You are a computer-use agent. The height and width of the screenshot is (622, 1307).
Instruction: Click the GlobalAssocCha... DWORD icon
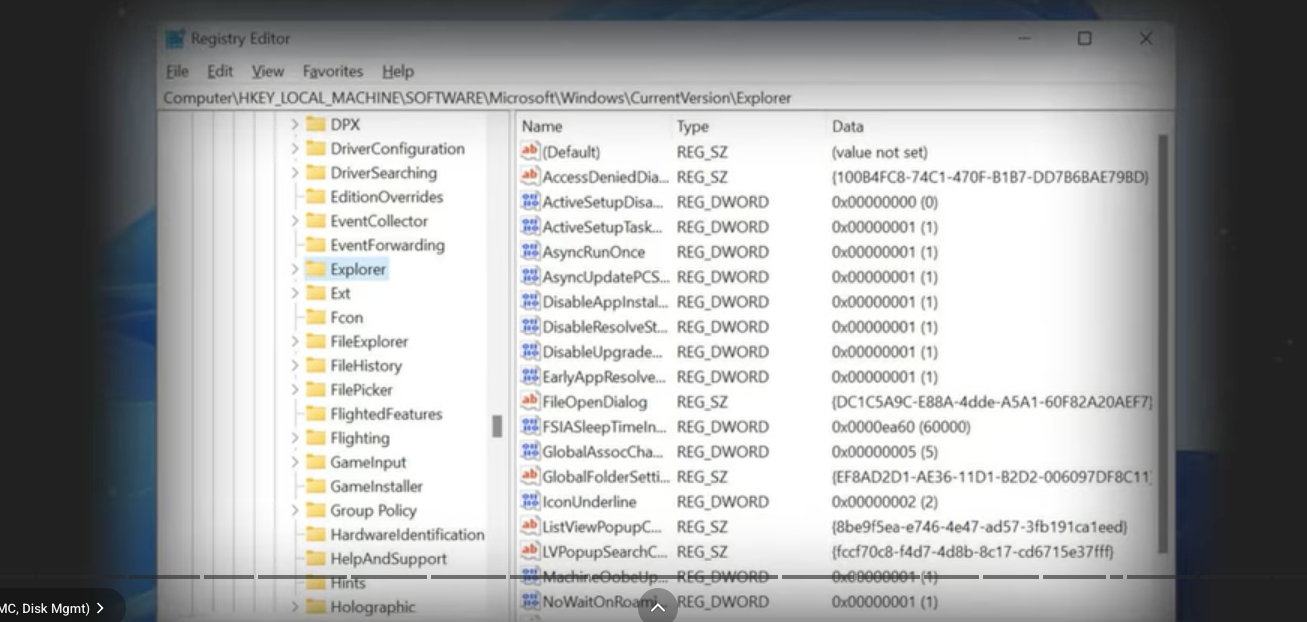(530, 451)
